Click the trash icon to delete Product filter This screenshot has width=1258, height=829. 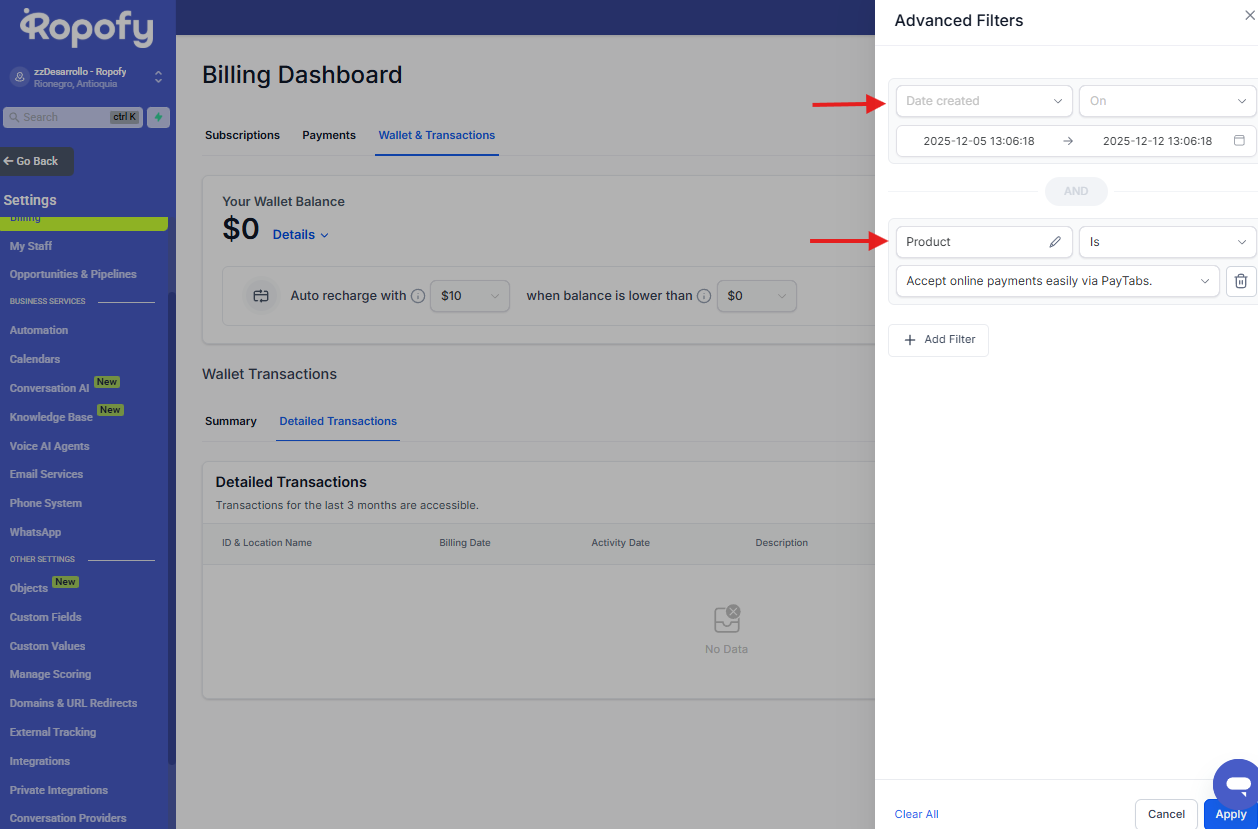[x=1240, y=281]
